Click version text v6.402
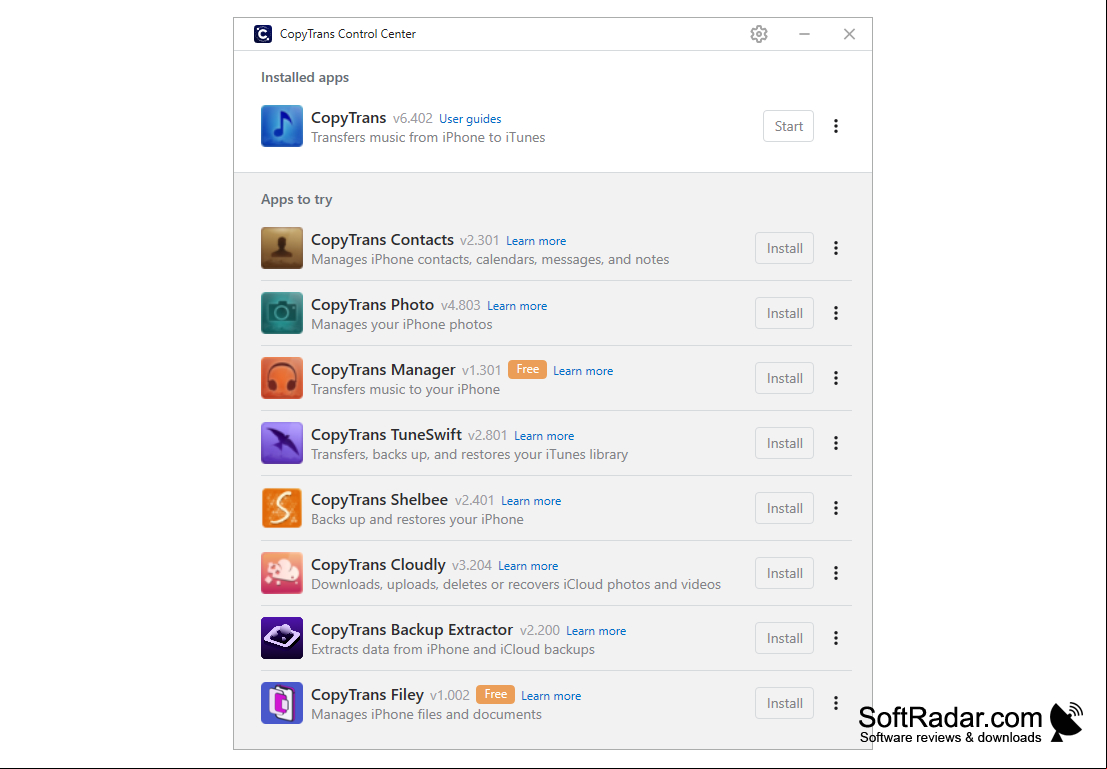1107x769 pixels. [x=412, y=119]
